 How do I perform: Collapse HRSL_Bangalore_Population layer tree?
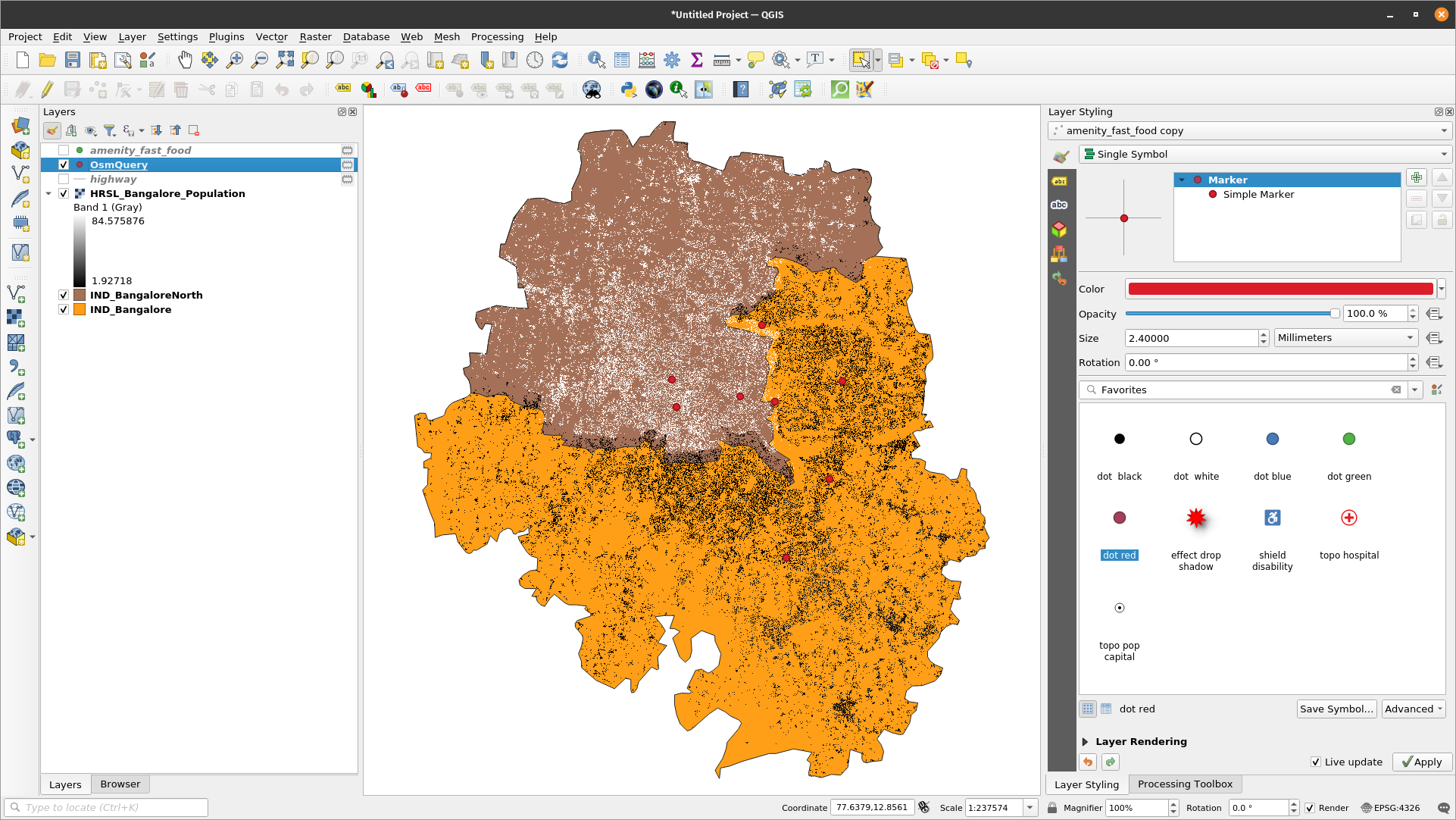(x=48, y=193)
